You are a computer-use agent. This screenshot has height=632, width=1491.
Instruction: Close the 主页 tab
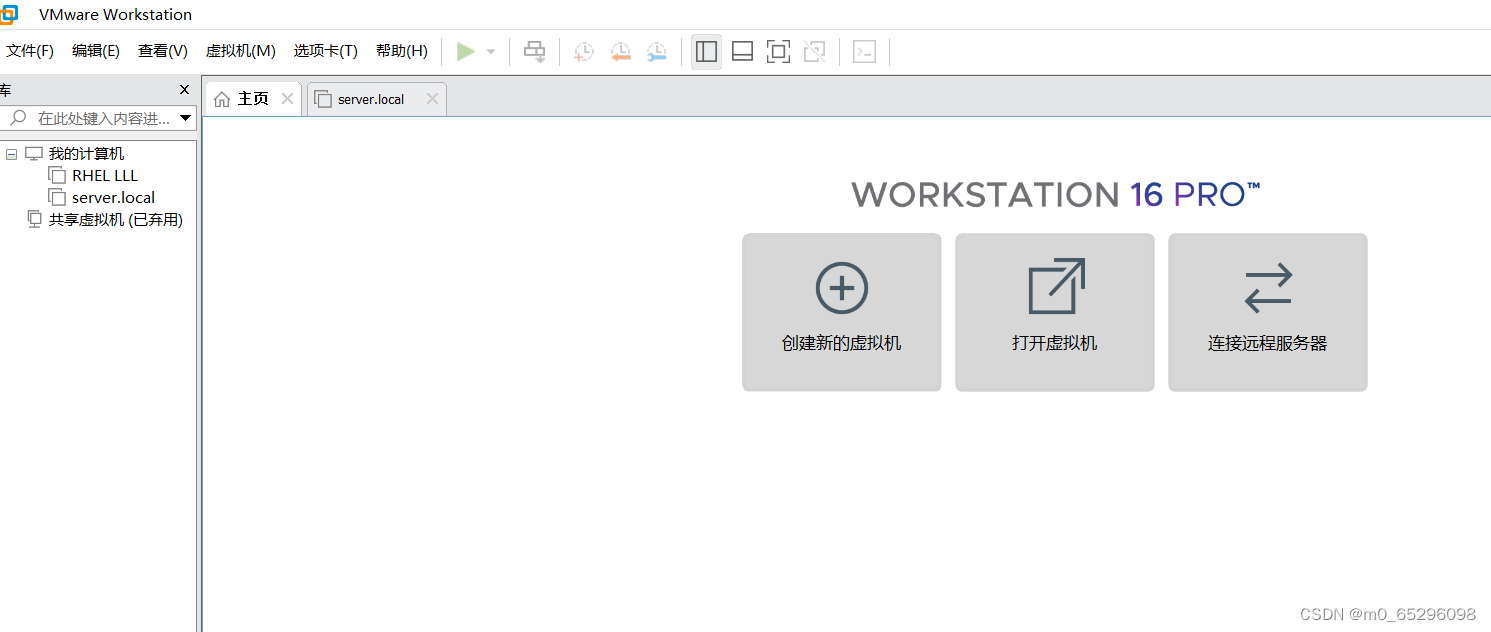pyautogui.click(x=287, y=98)
